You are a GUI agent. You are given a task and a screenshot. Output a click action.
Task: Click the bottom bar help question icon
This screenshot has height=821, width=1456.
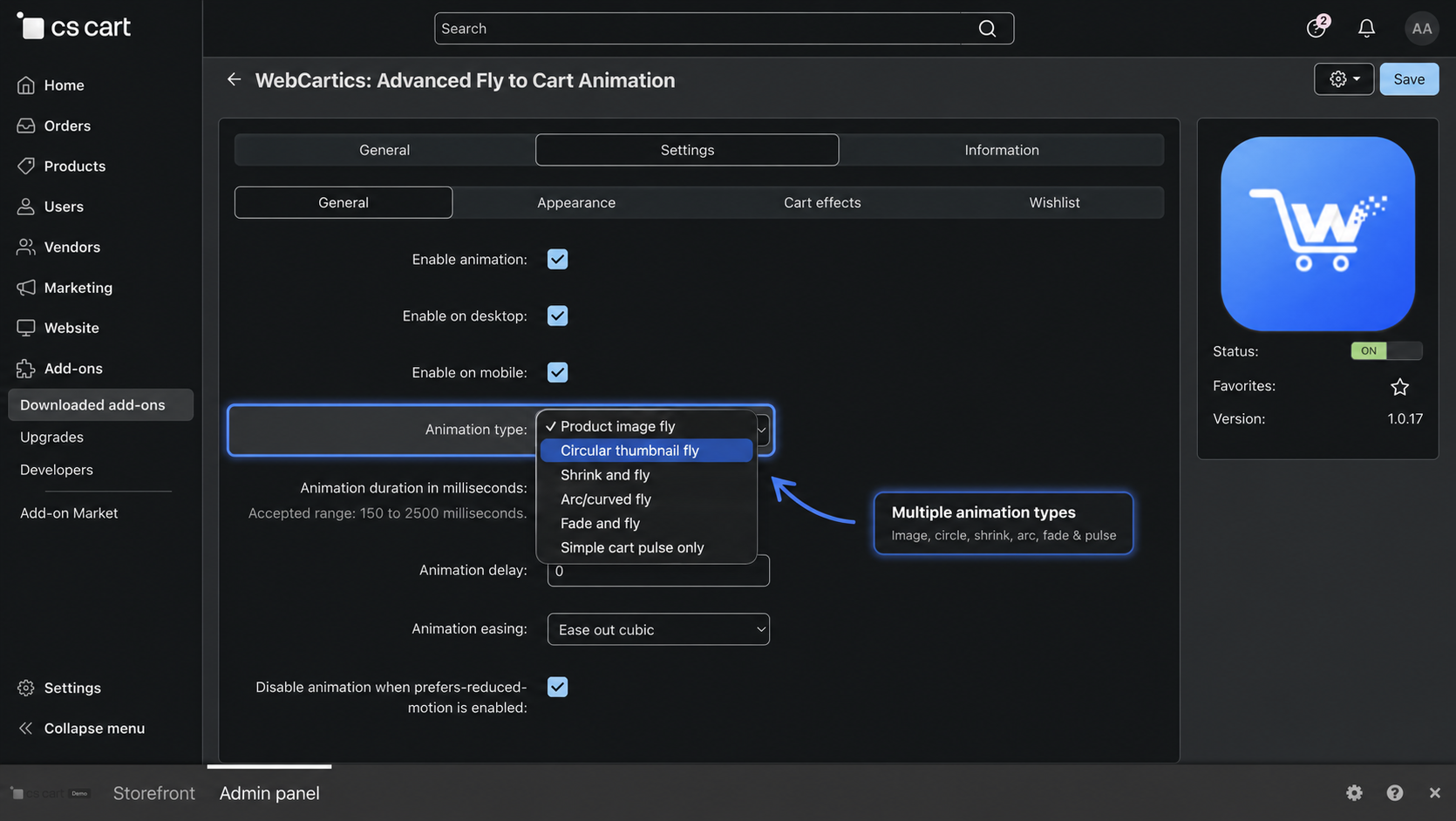(x=1395, y=792)
